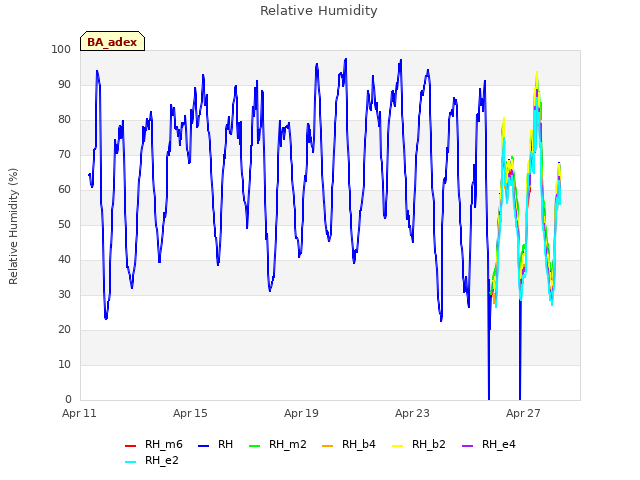Click the 0 y-axis tick label
Screen dimensions: 640x480
click(68, 400)
